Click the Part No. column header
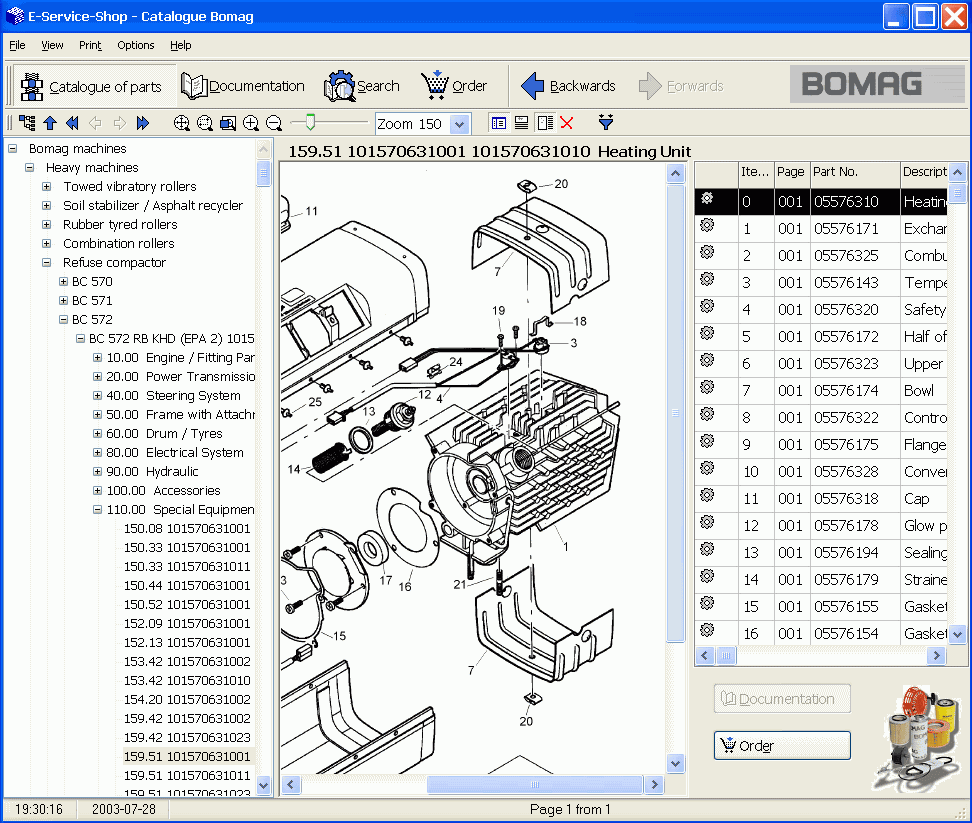Image resolution: width=972 pixels, height=823 pixels. [x=855, y=172]
